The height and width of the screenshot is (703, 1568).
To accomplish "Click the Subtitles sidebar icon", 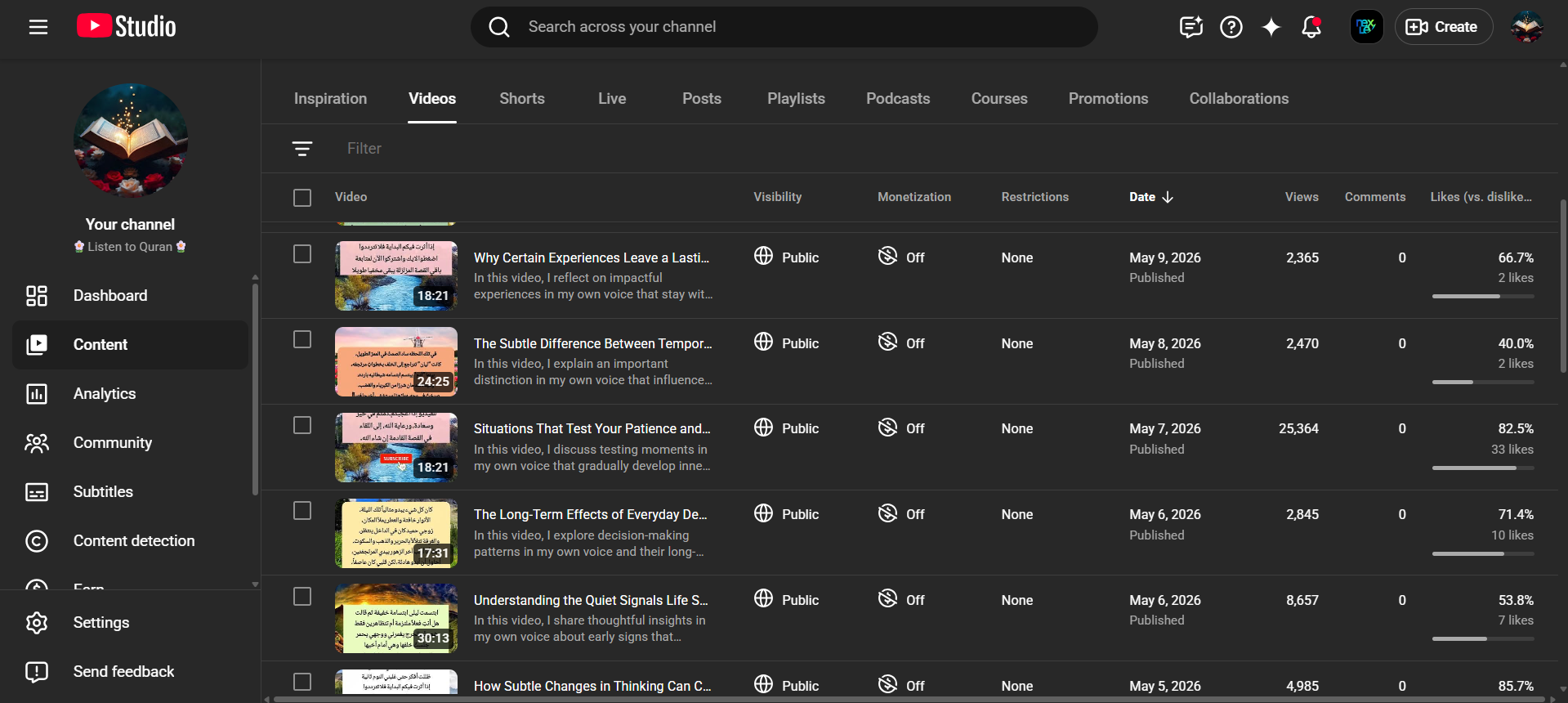I will pos(37,492).
